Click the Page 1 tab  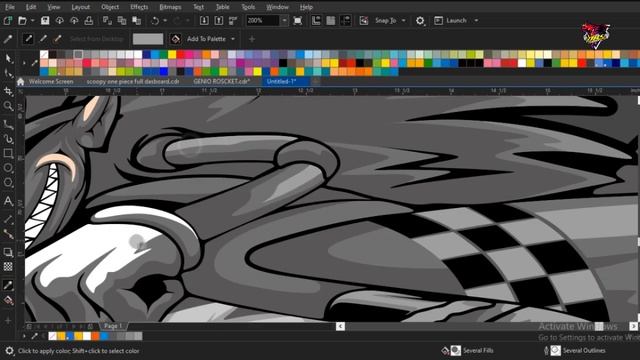[113, 326]
